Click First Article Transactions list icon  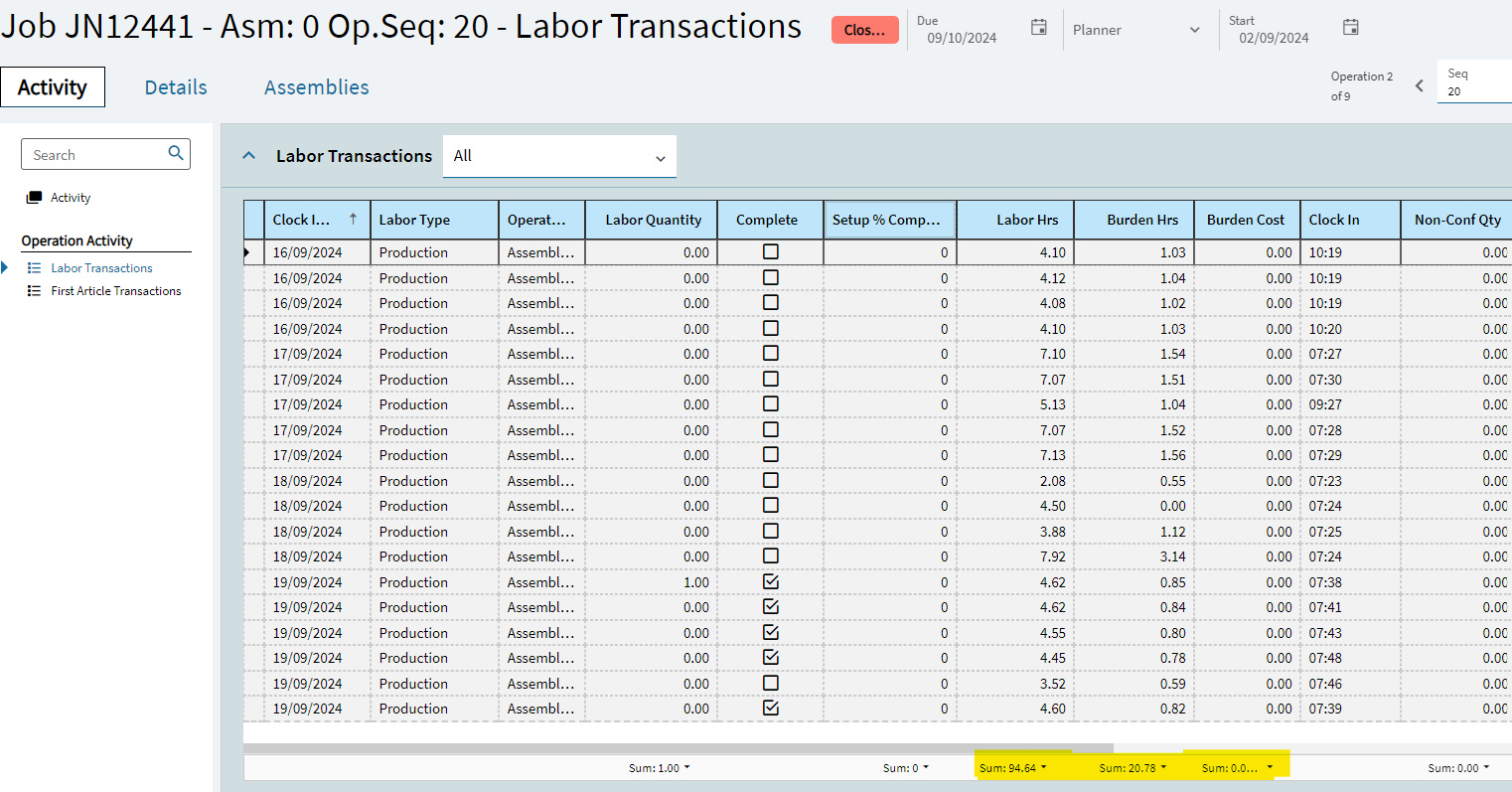[x=34, y=291]
